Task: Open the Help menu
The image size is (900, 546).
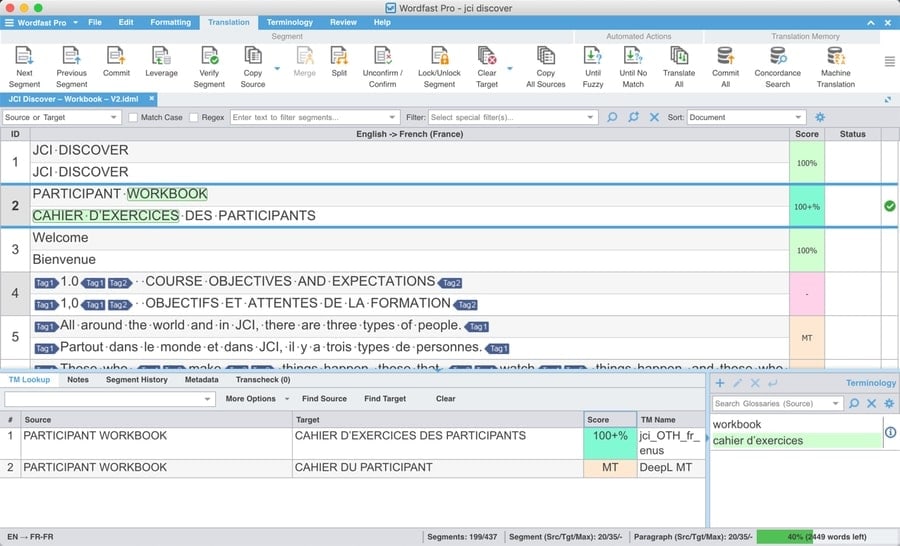Action: 382,22
